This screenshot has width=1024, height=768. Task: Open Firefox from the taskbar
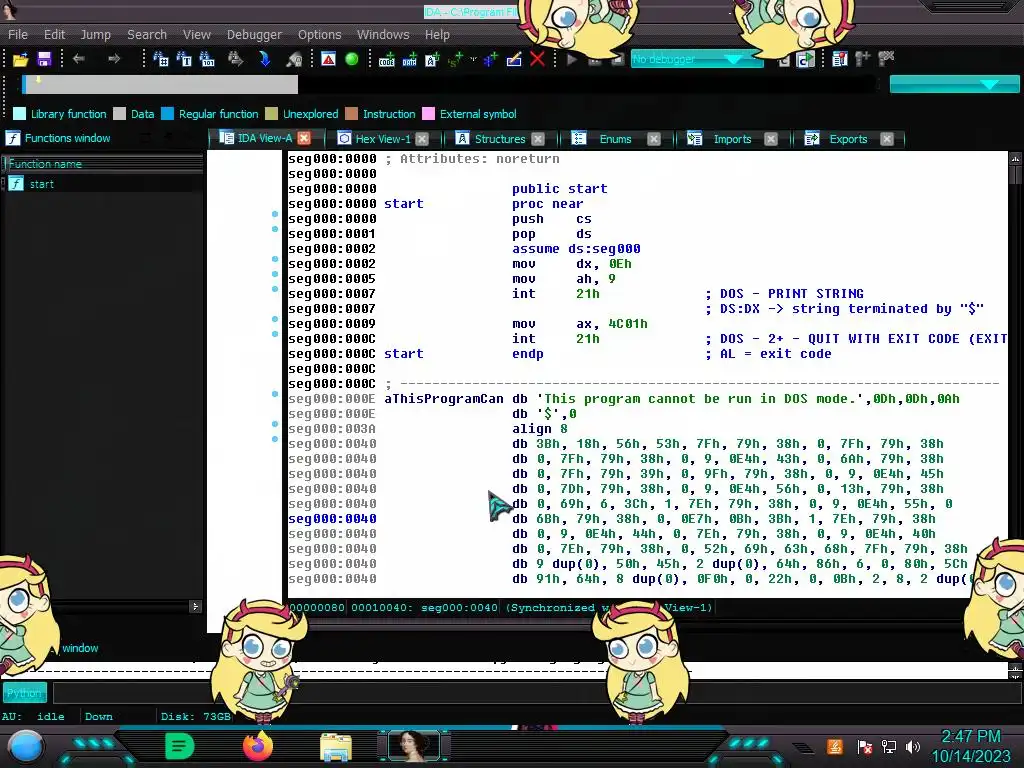257,746
